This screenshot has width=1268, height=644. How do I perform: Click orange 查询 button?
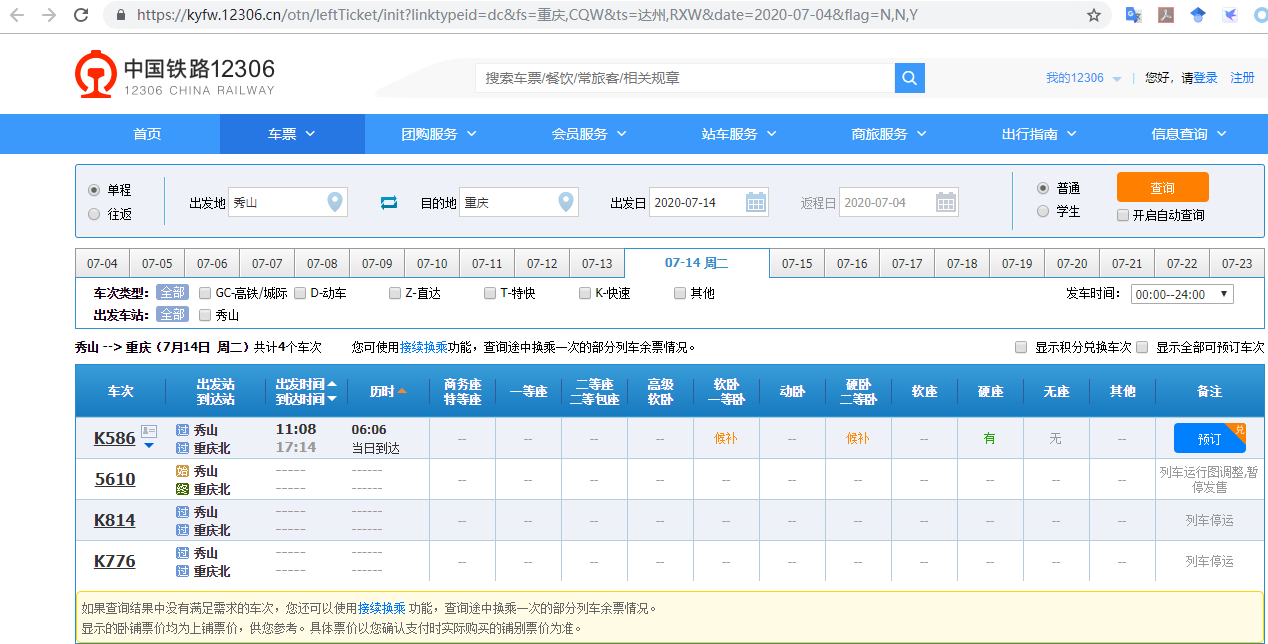1162,187
